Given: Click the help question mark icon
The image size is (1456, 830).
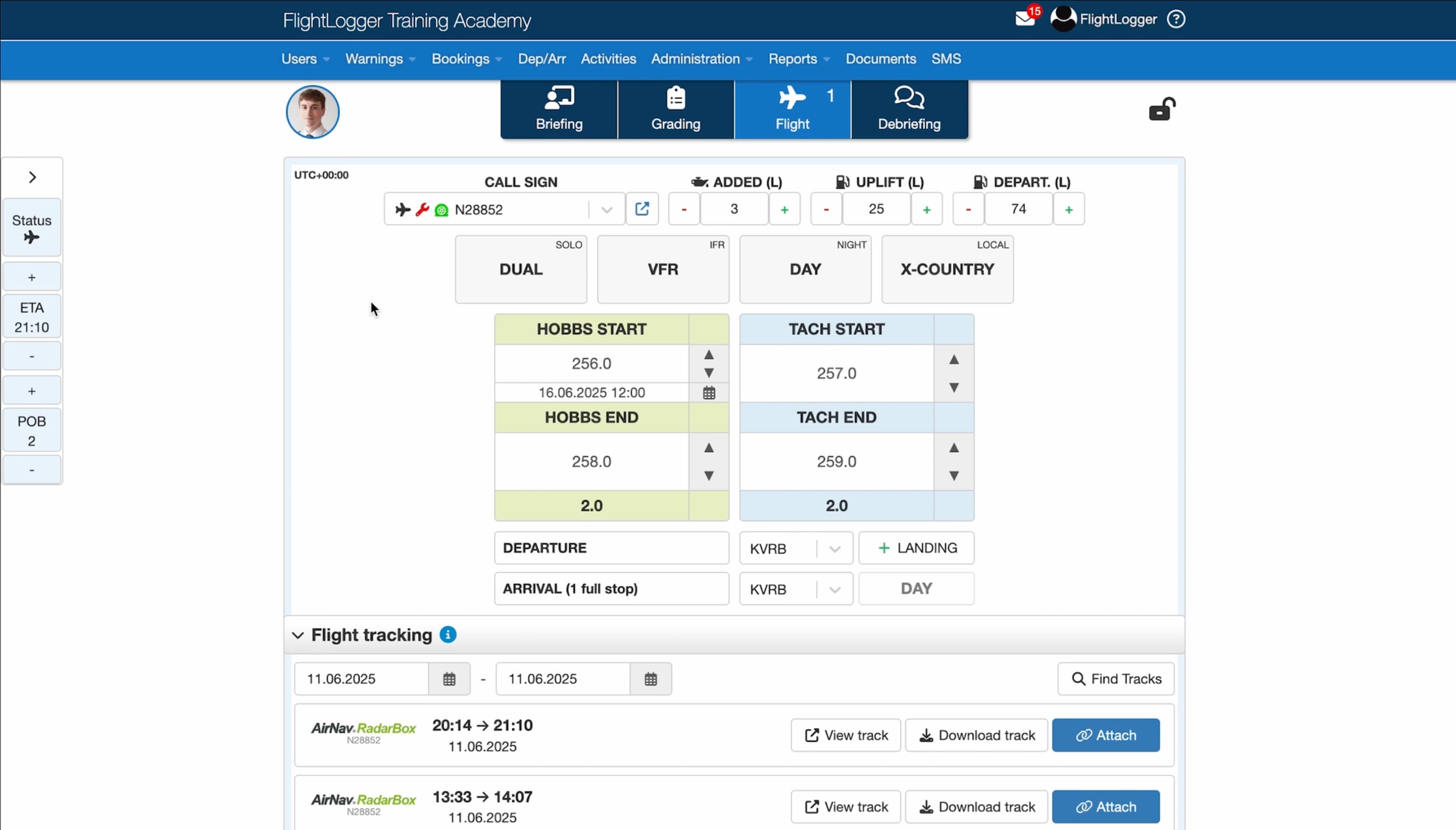Looking at the screenshot, I should pos(1175,19).
